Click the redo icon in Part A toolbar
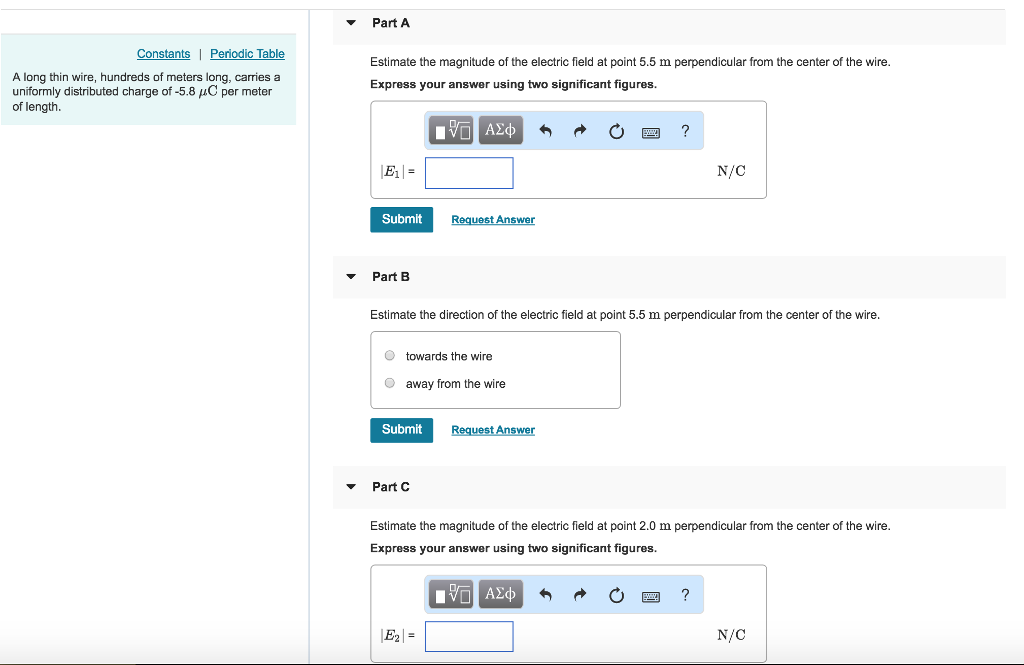The image size is (1024, 665). pos(580,129)
